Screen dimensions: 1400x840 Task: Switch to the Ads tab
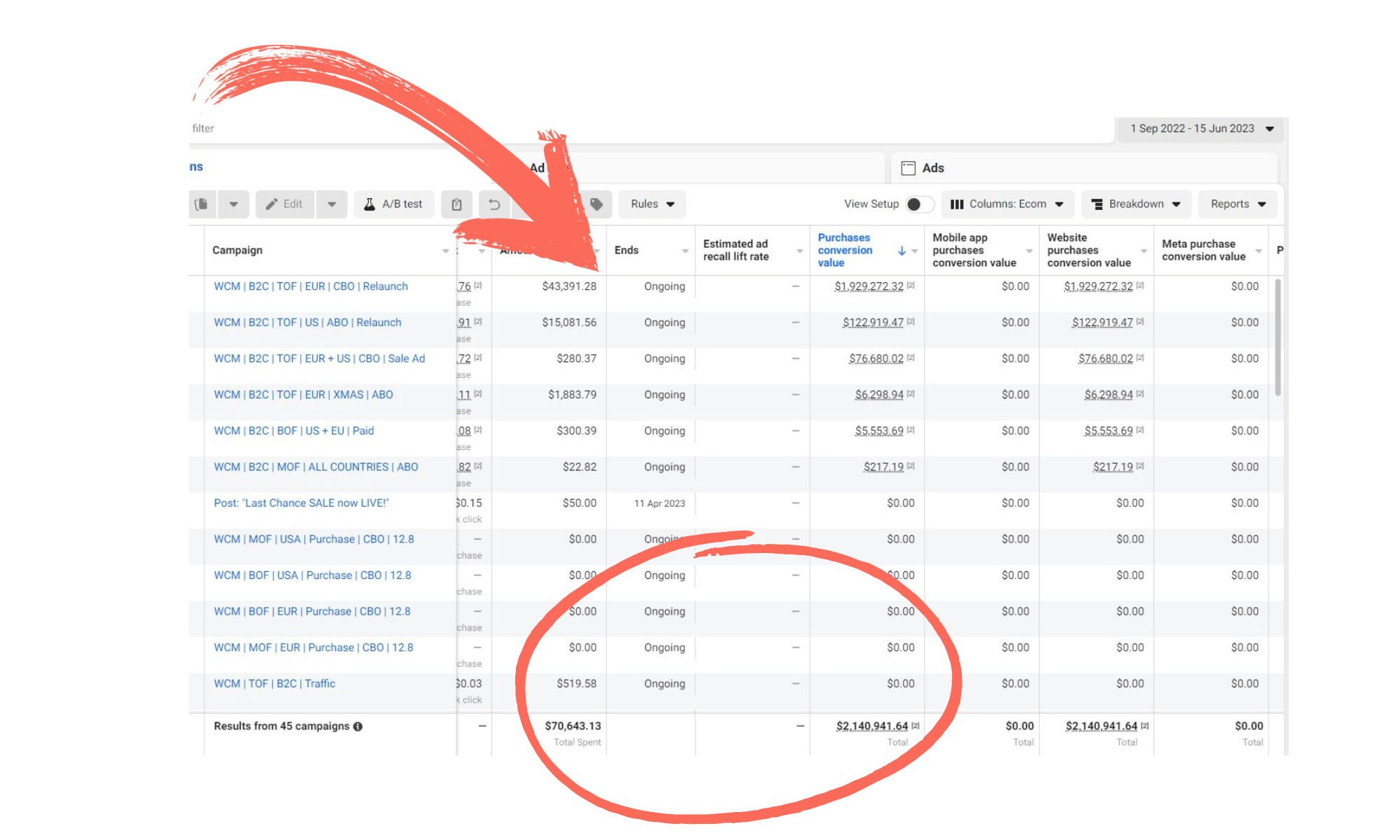932,168
